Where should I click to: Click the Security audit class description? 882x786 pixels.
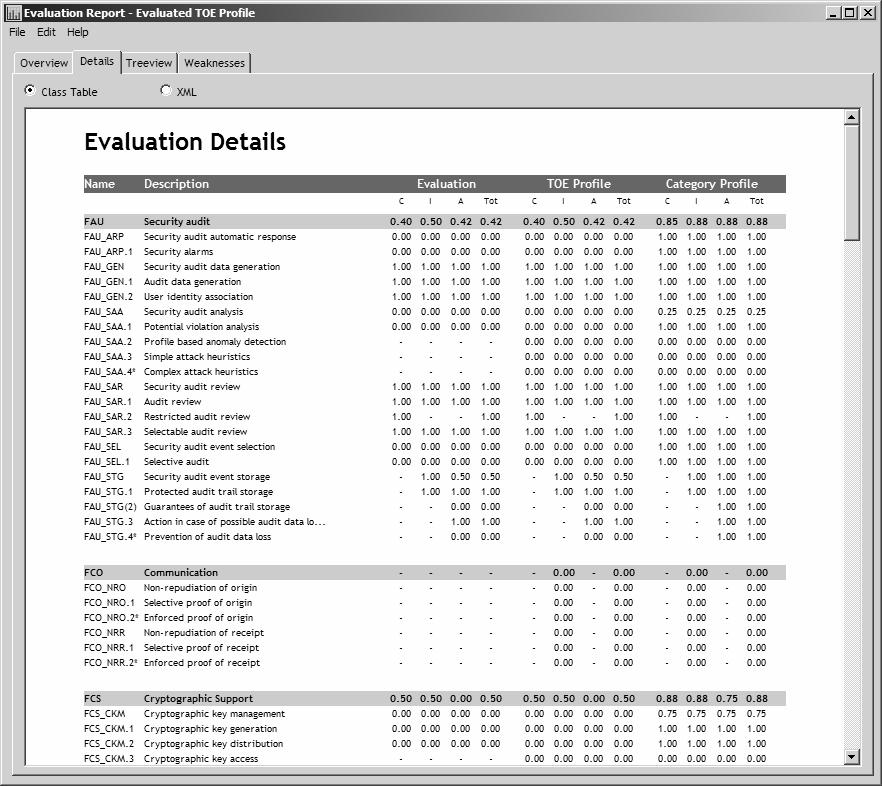[x=177, y=222]
